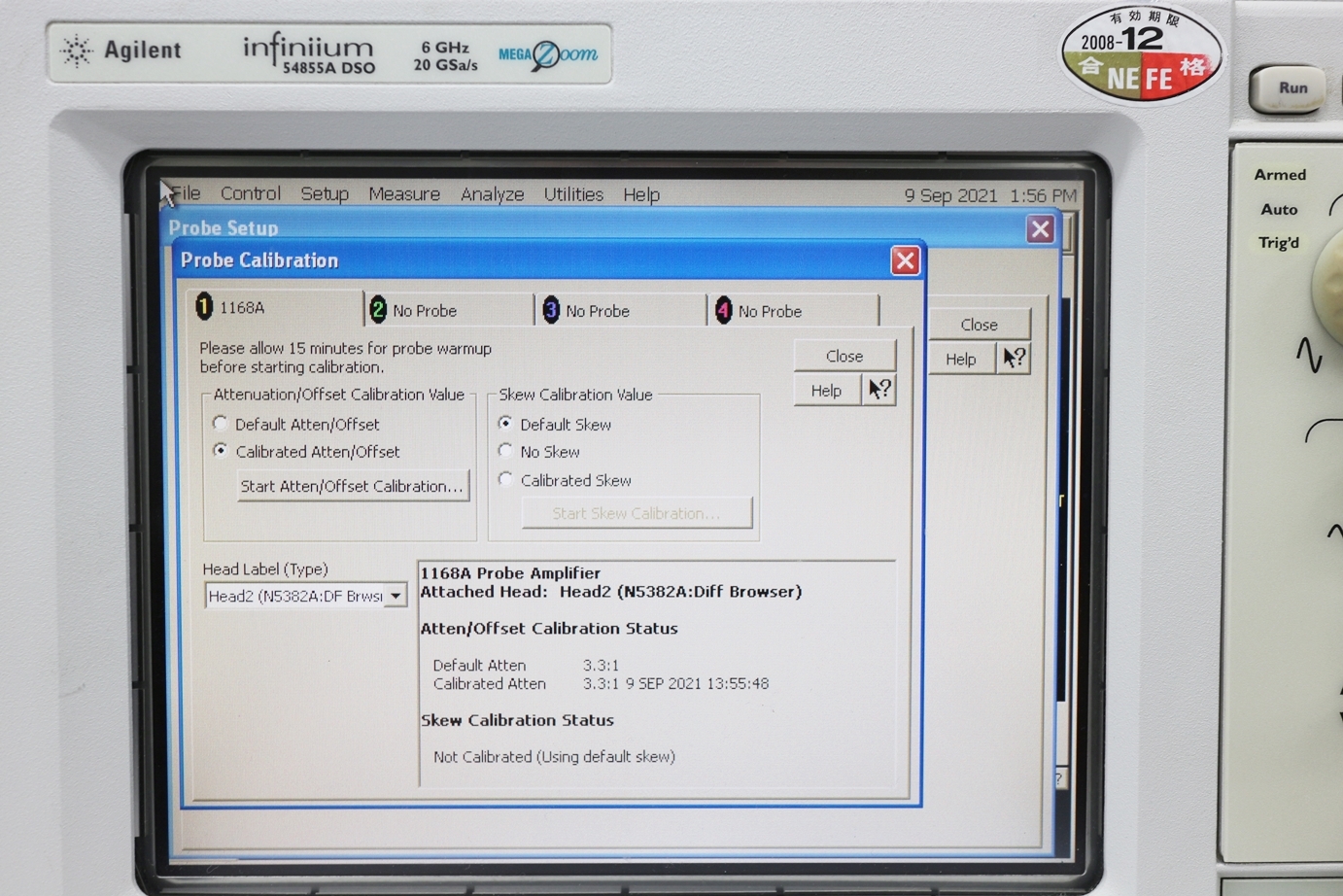This screenshot has width=1343, height=896.
Task: Open the Measure menu
Action: pyautogui.click(x=404, y=194)
